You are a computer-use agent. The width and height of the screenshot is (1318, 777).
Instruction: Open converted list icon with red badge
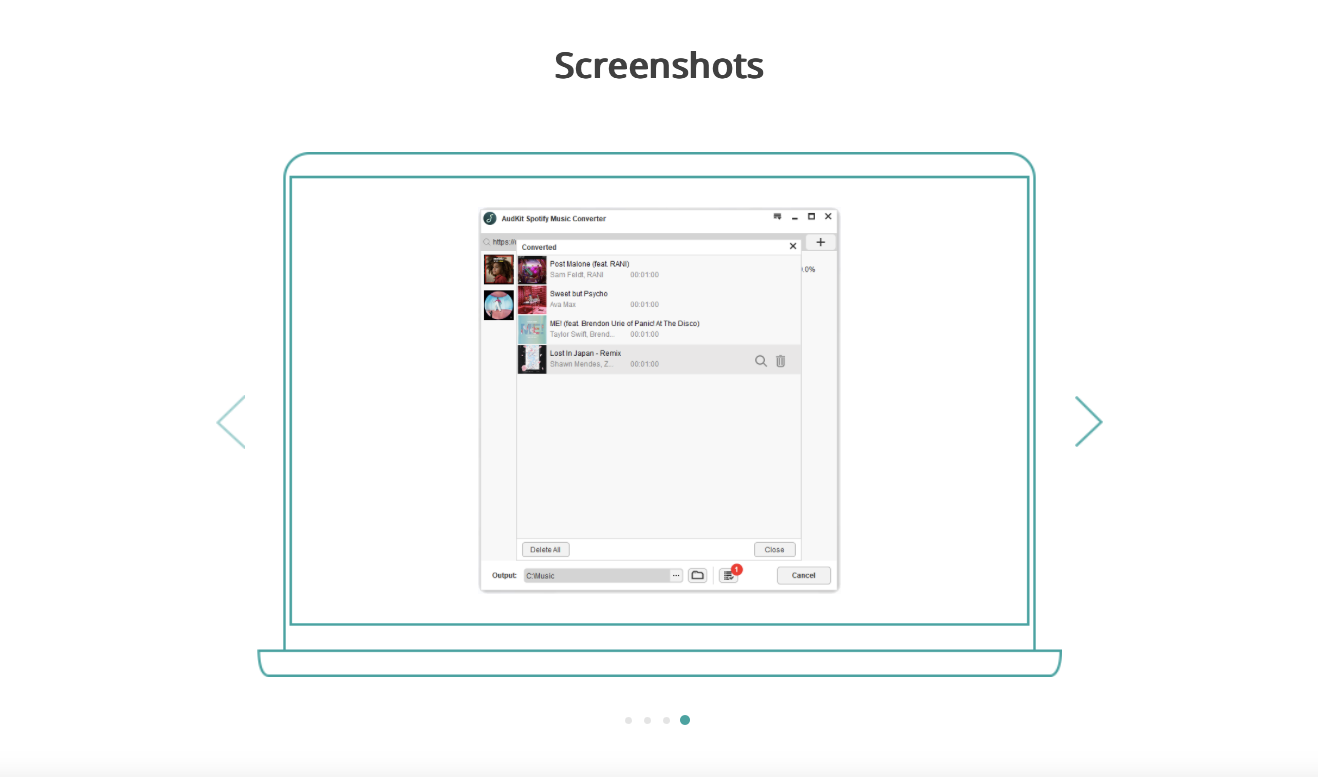tap(728, 576)
